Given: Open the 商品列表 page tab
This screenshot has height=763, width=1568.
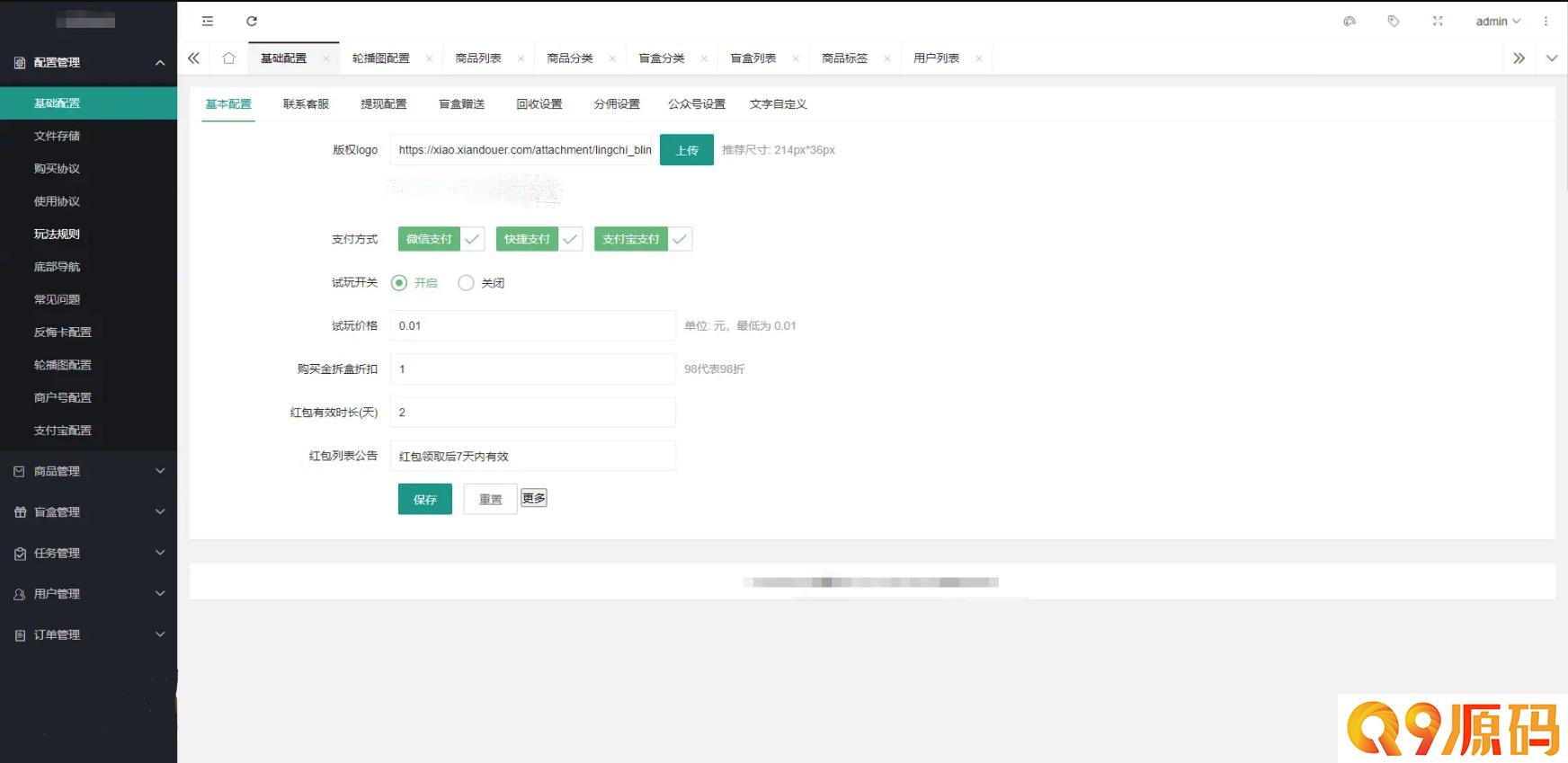Looking at the screenshot, I should (x=478, y=58).
